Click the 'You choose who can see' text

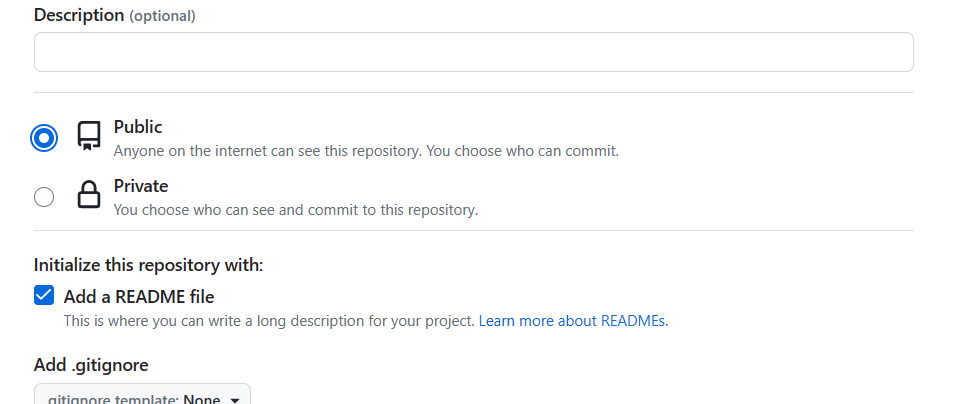tap(296, 210)
